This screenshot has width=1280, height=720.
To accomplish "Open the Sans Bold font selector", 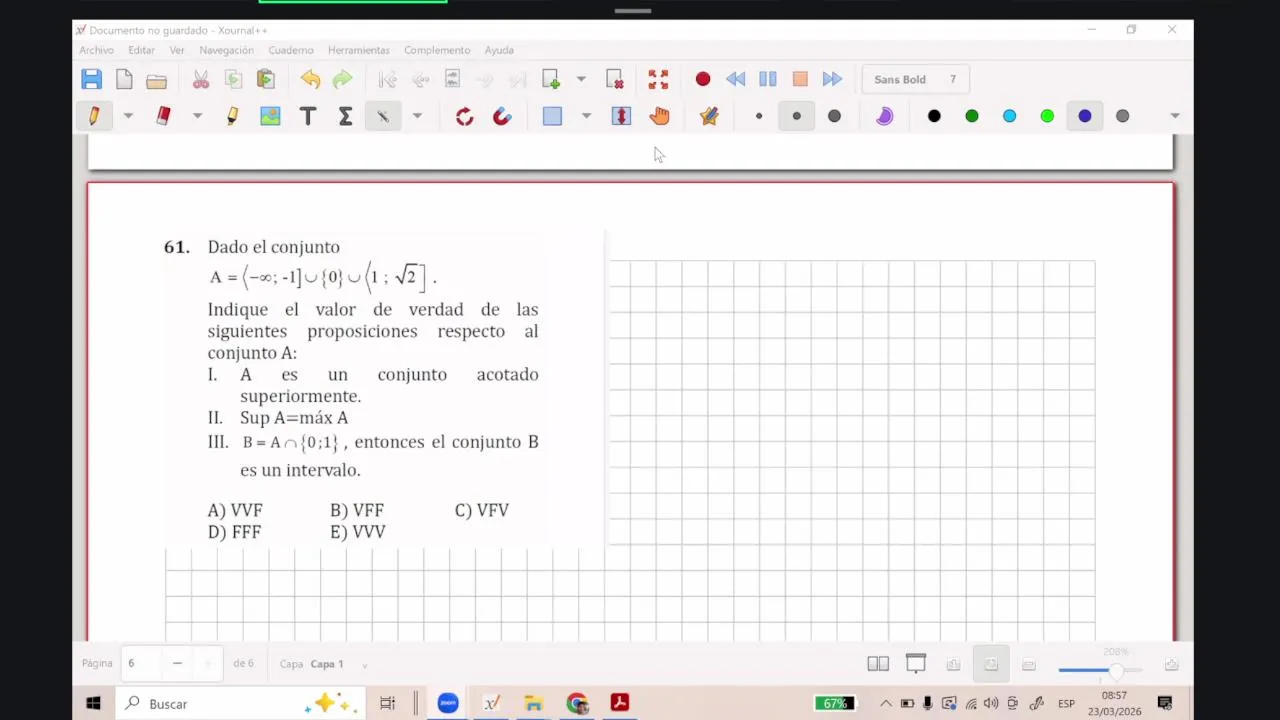I will pos(916,79).
